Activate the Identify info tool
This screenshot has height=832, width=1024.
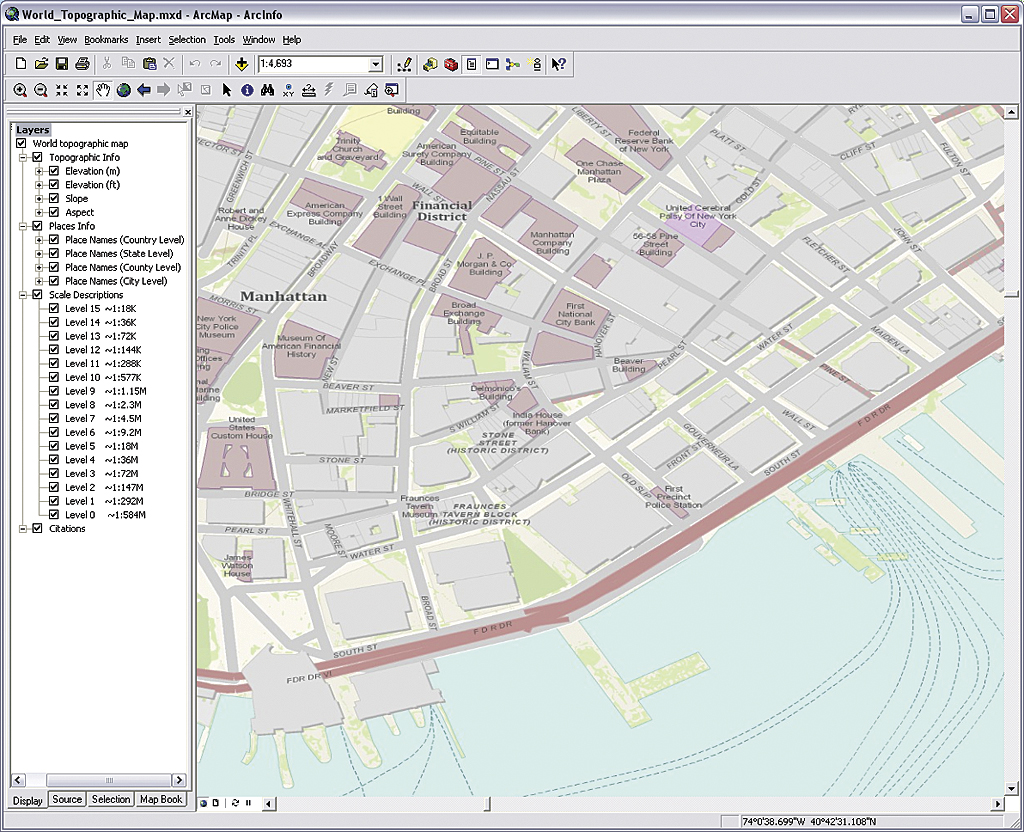(x=247, y=90)
